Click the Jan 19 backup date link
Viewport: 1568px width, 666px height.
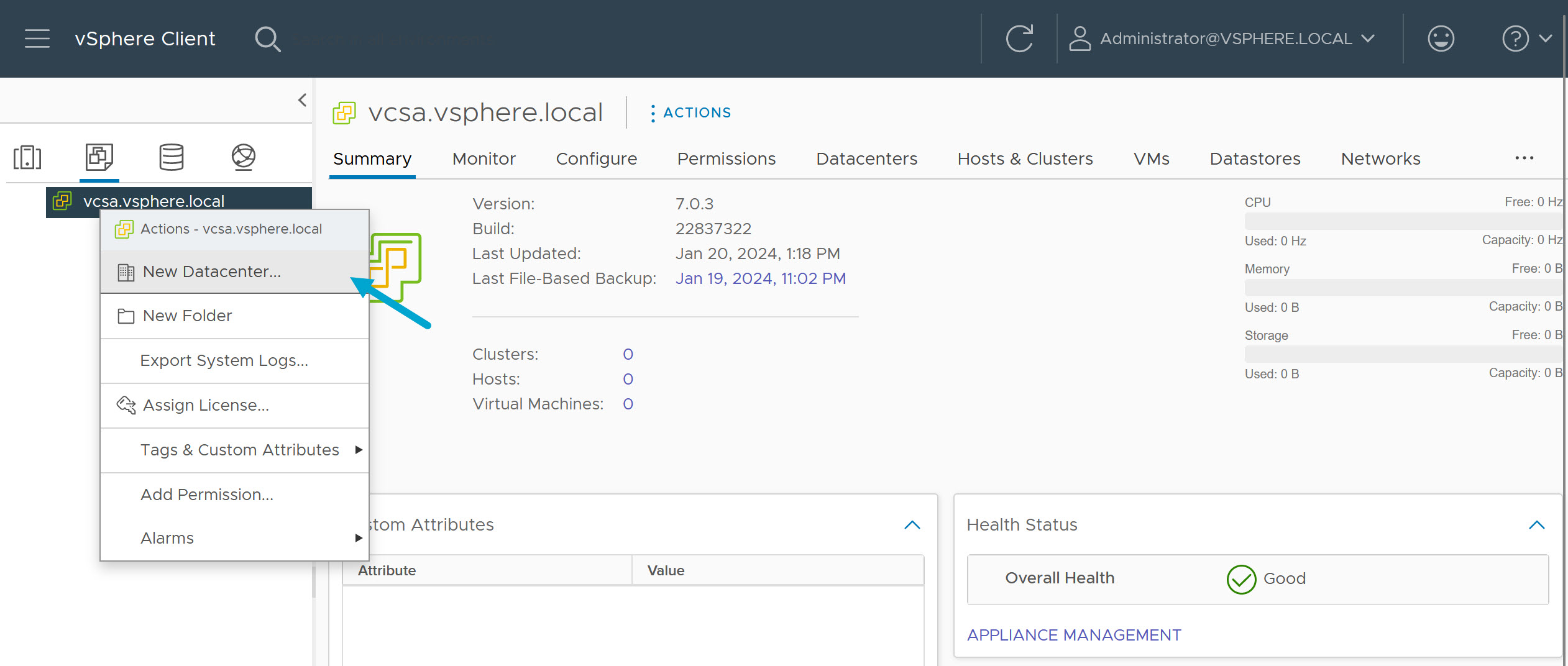761,278
